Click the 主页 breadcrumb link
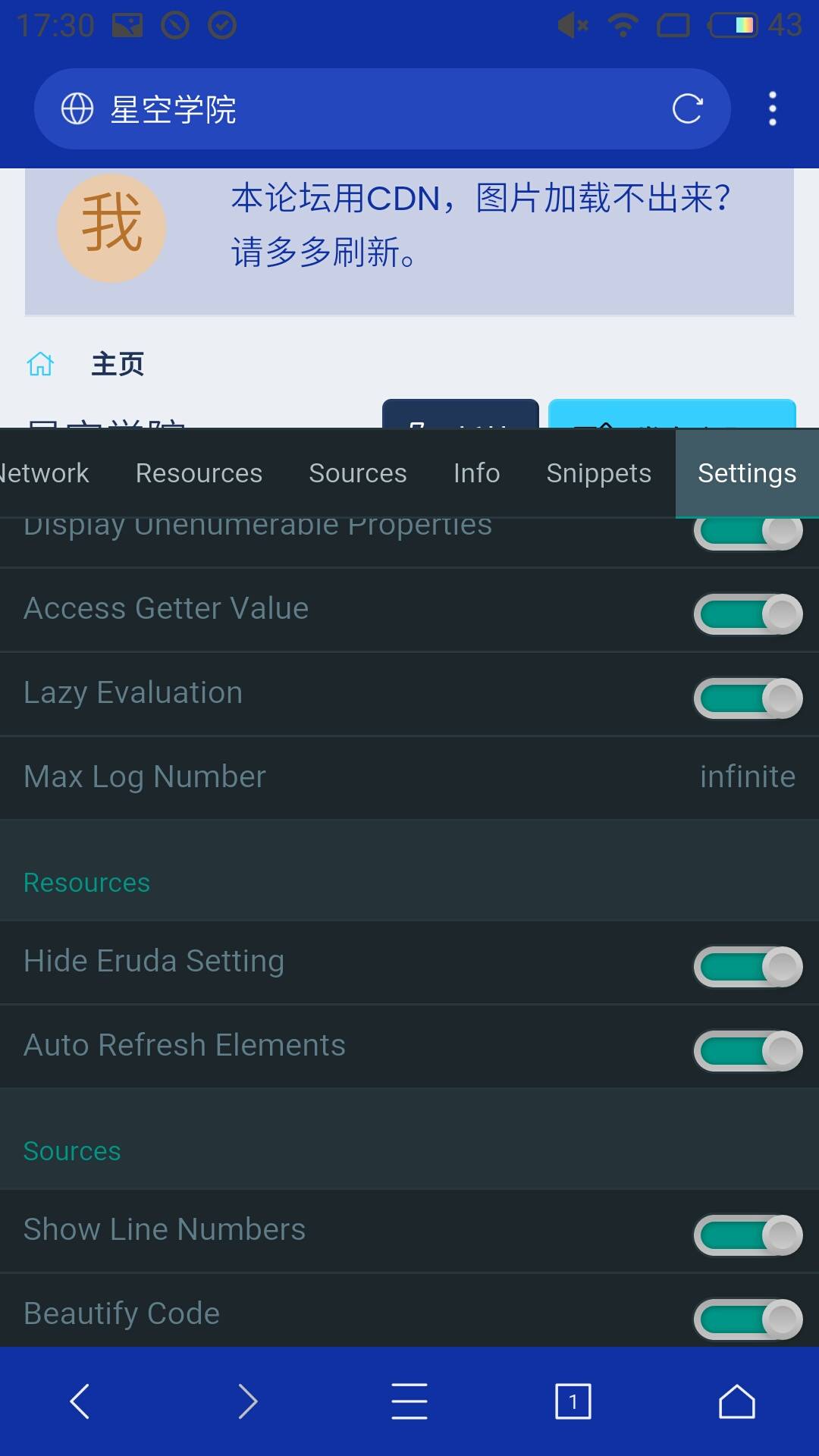The image size is (819, 1456). pyautogui.click(x=118, y=364)
